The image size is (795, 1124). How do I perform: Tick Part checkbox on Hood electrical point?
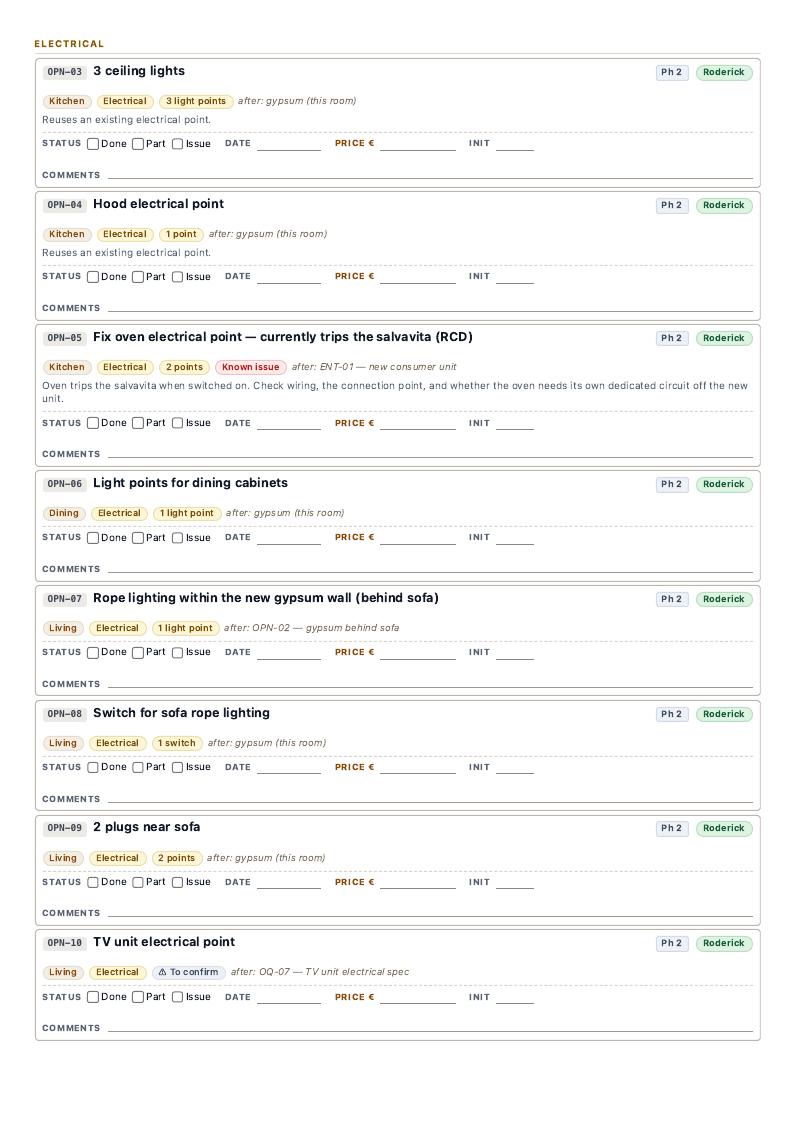point(138,277)
